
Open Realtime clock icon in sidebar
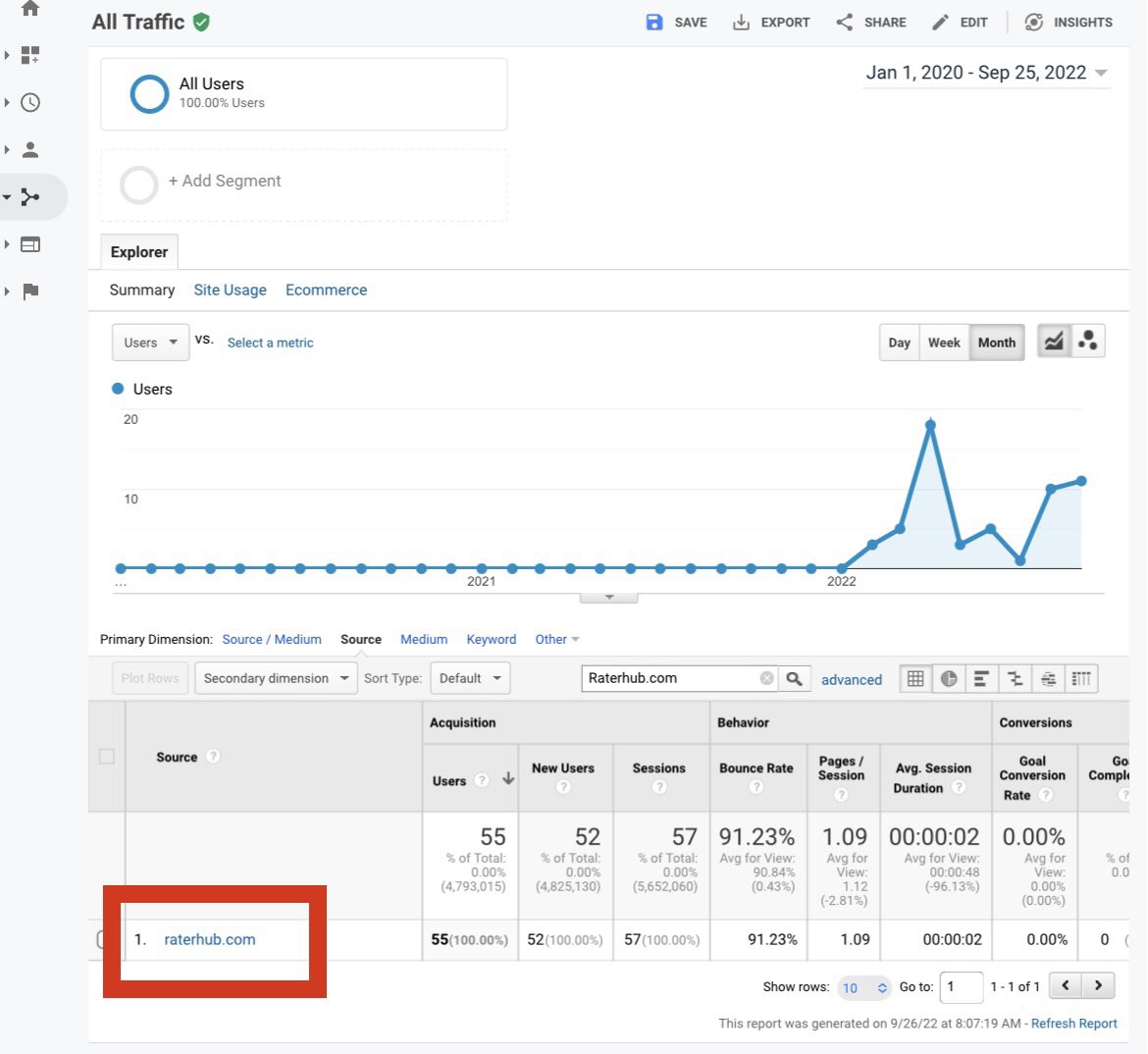coord(30,102)
